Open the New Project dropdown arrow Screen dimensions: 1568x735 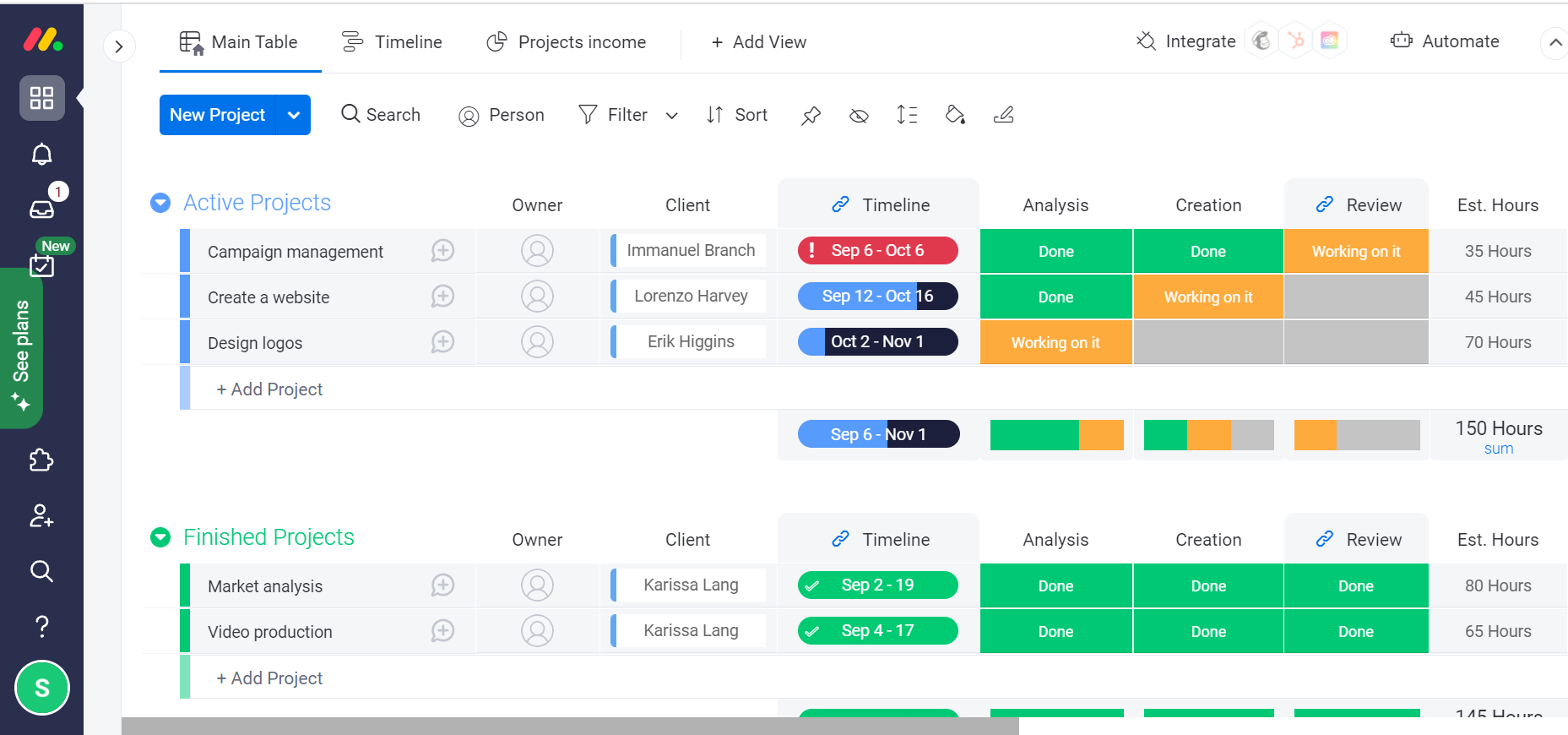coord(294,115)
